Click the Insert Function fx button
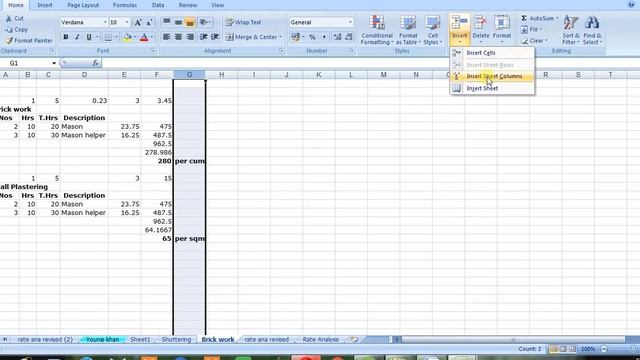This screenshot has width=640, height=360. pos(95,63)
